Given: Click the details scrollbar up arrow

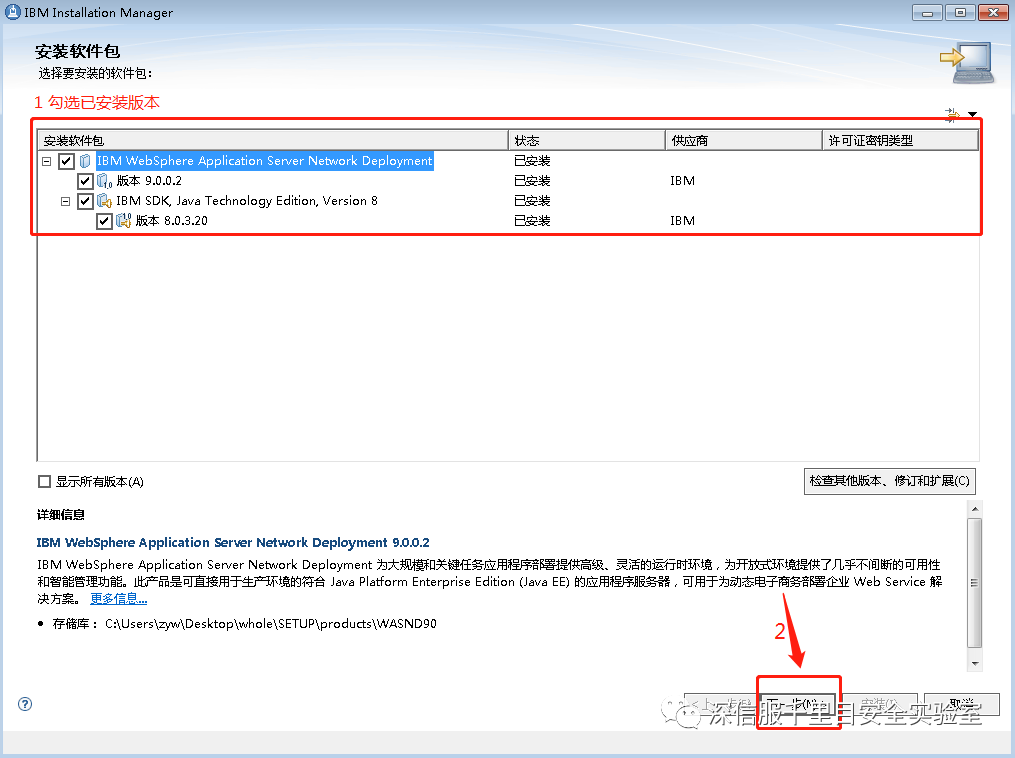Looking at the screenshot, I should tap(975, 509).
